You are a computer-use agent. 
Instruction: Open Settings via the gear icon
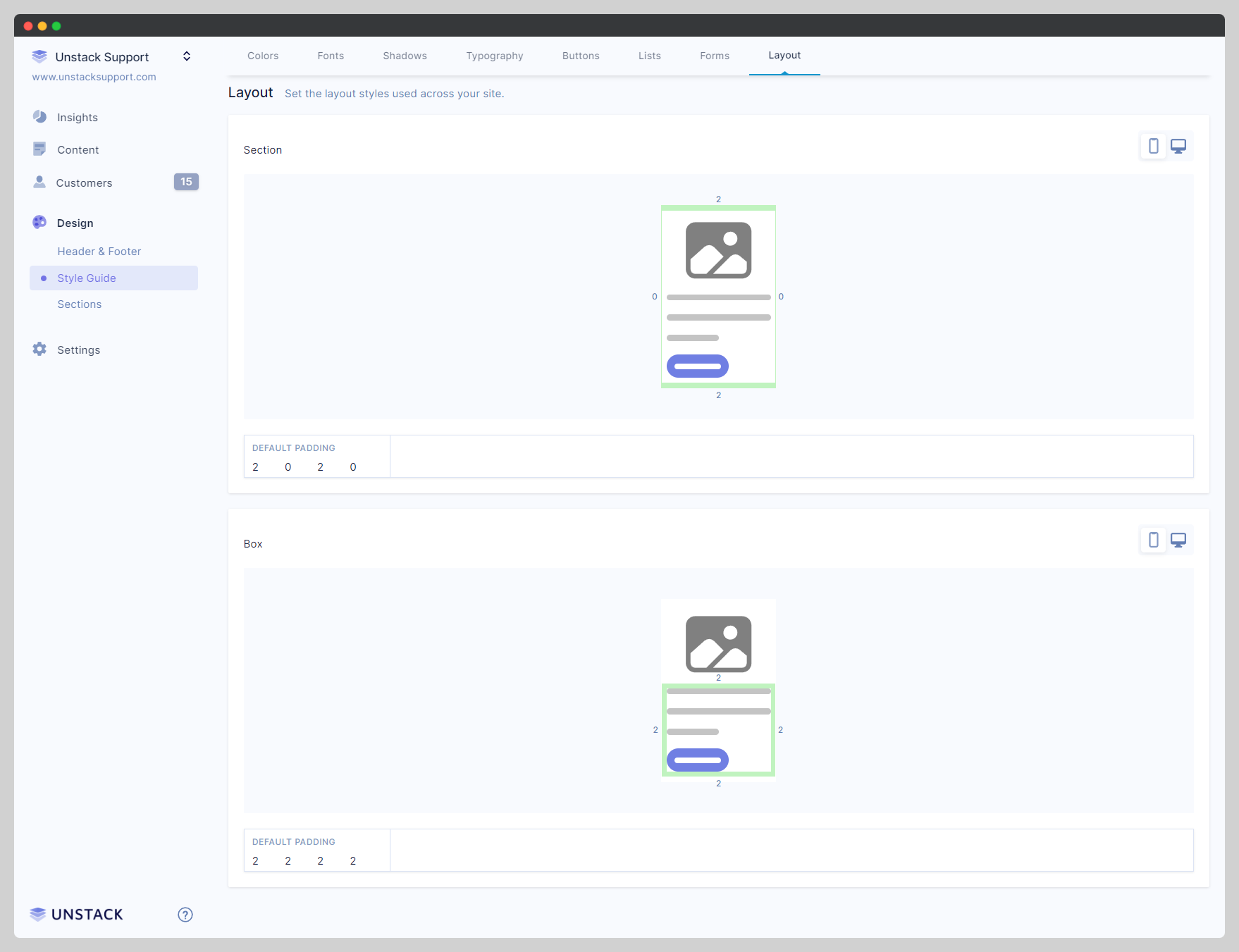pos(39,349)
